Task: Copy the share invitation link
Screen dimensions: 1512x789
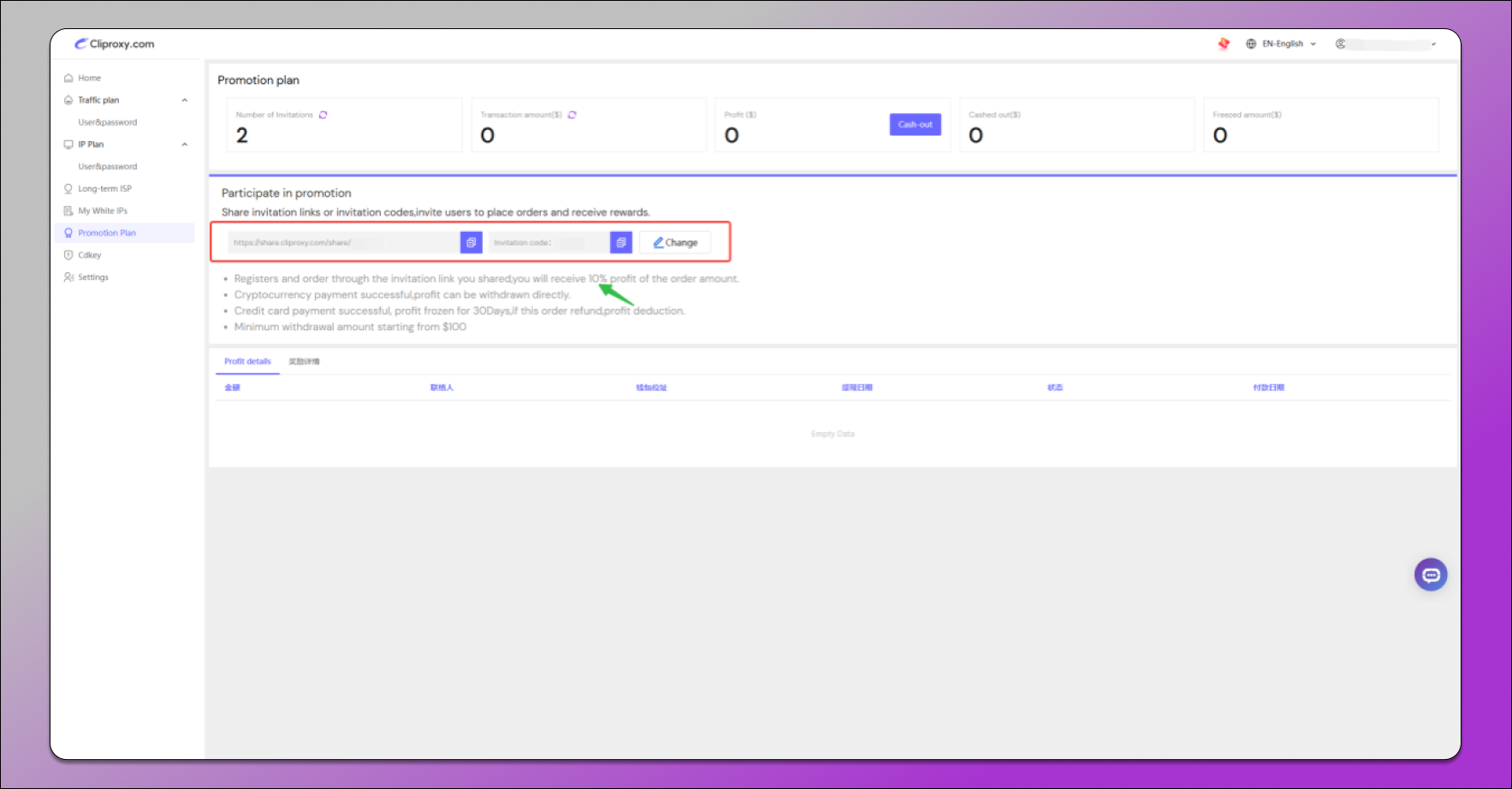Action: 471,242
